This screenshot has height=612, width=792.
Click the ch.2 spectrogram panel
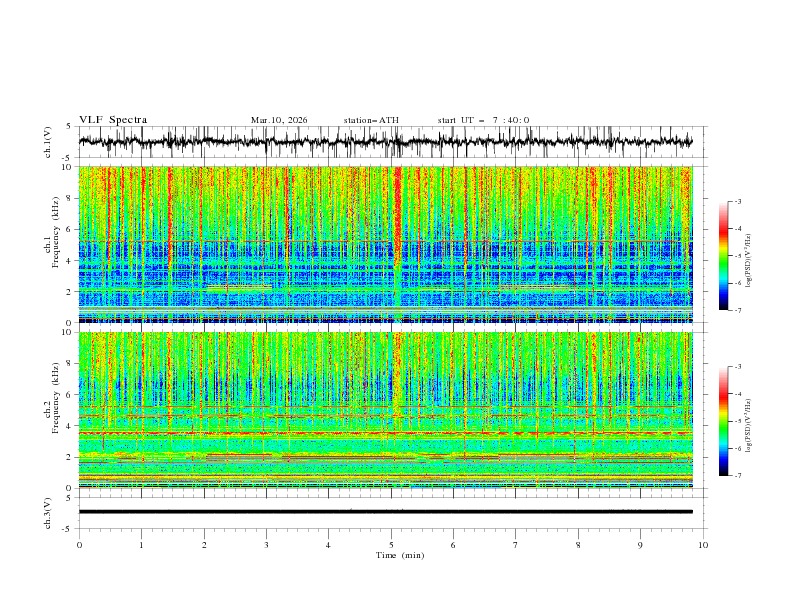(x=385, y=410)
